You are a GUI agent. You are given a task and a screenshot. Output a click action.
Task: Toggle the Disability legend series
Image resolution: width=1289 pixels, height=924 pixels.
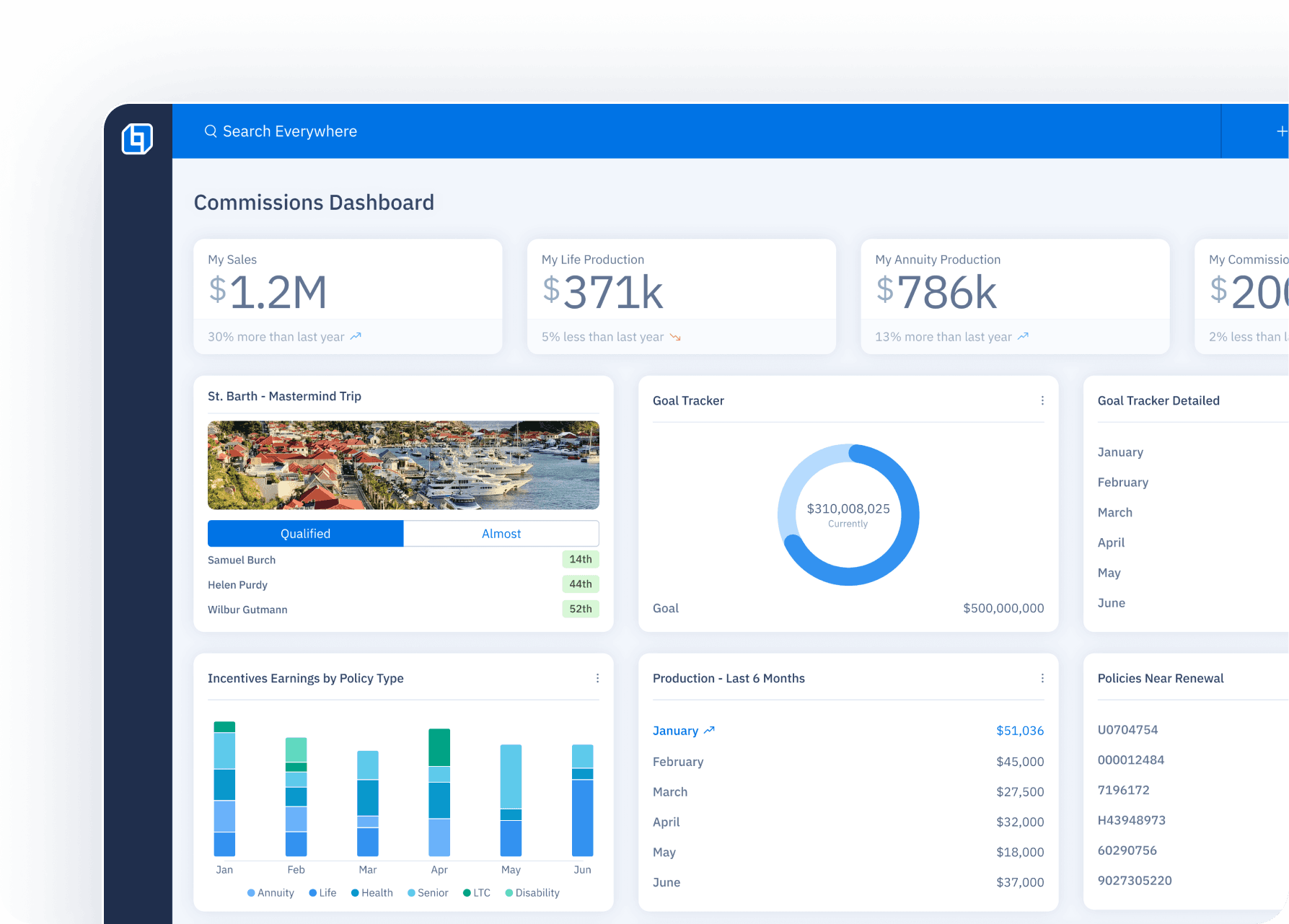coord(532,893)
